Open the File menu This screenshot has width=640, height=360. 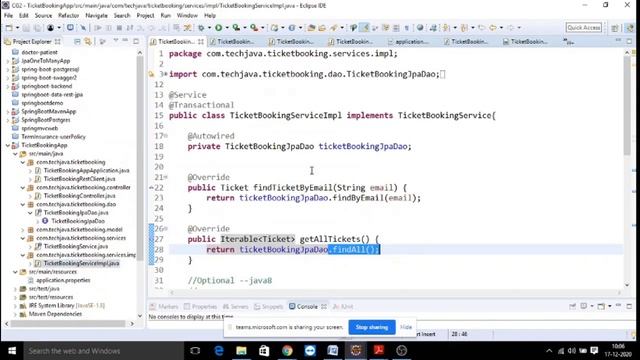click(x=8, y=16)
